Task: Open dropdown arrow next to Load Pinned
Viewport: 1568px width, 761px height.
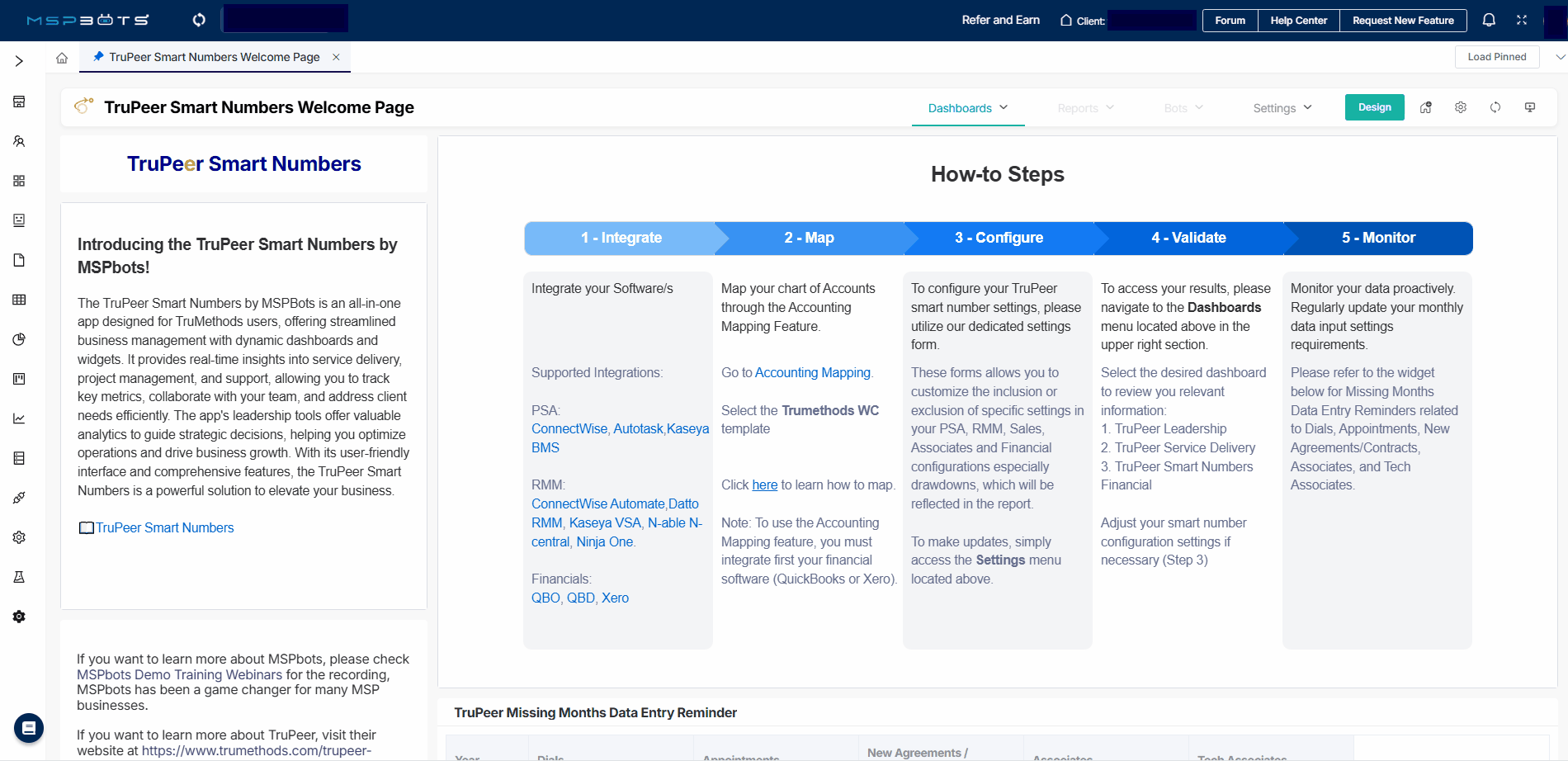Action: coord(1560,57)
